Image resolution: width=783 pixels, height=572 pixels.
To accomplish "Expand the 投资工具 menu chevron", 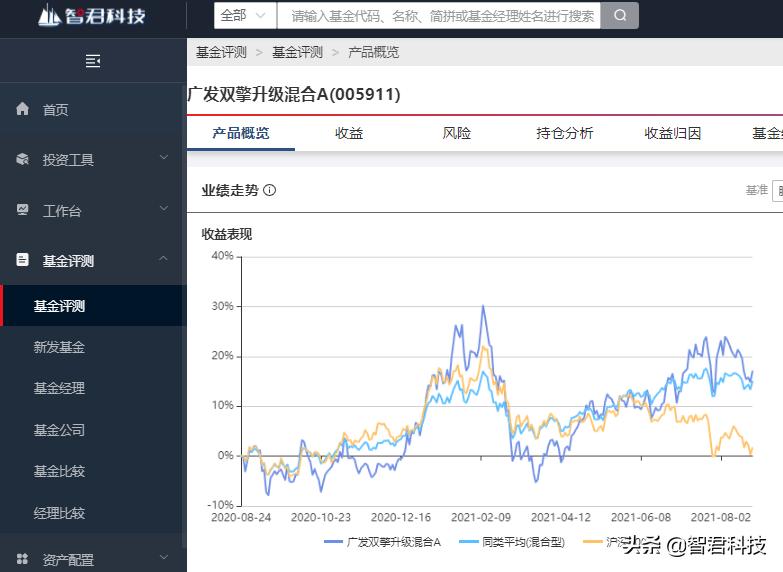I will [x=163, y=158].
